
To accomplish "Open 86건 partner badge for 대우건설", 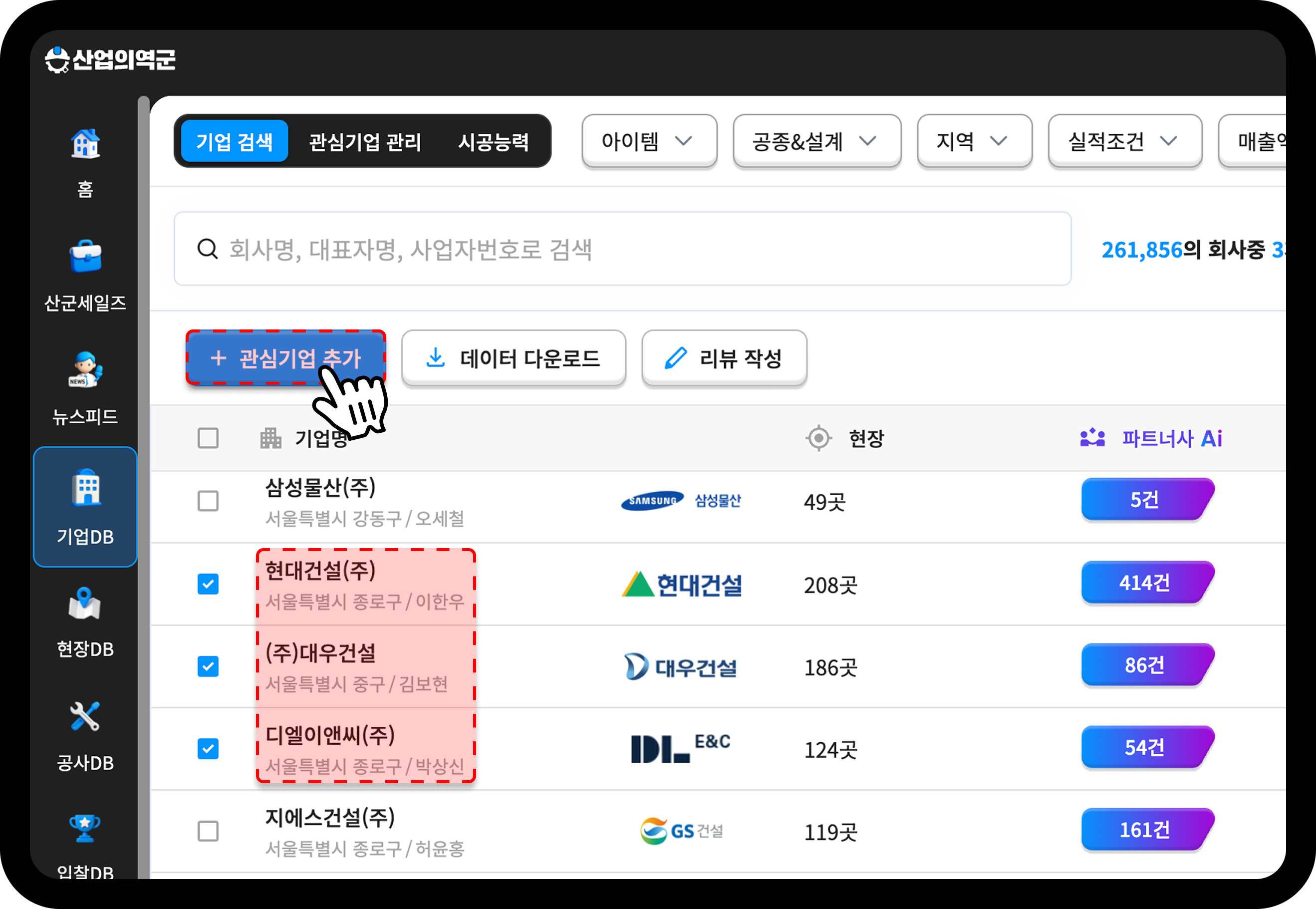I will [x=1147, y=665].
